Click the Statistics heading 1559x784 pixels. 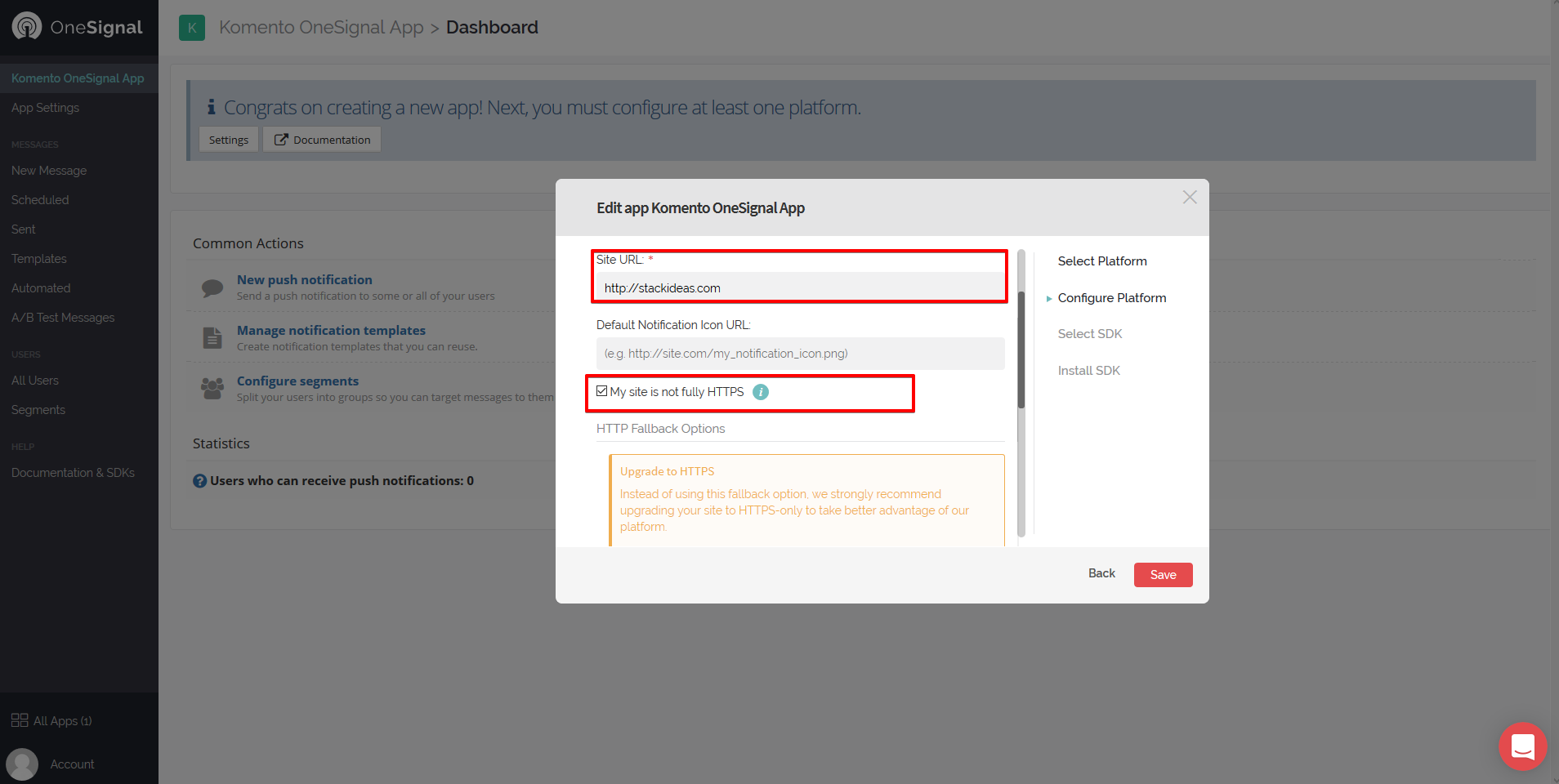pyautogui.click(x=221, y=443)
